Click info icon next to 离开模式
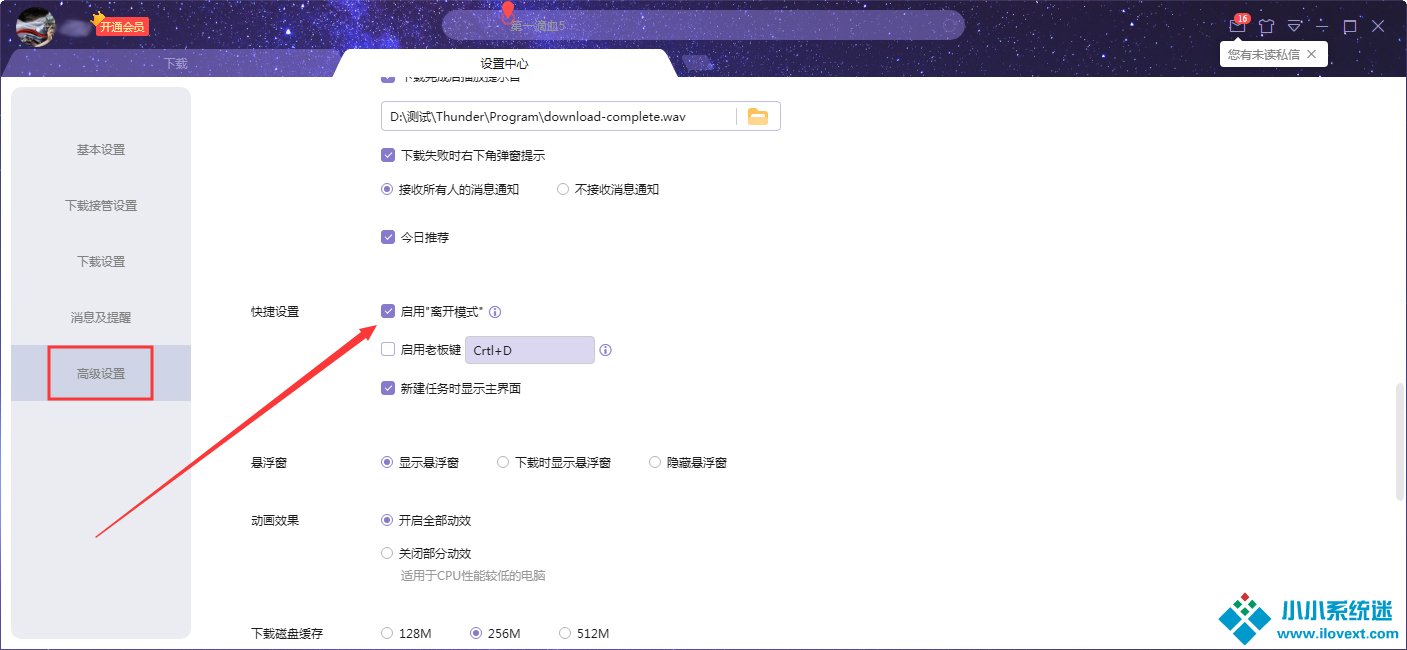This screenshot has height=650, width=1407. click(495, 312)
